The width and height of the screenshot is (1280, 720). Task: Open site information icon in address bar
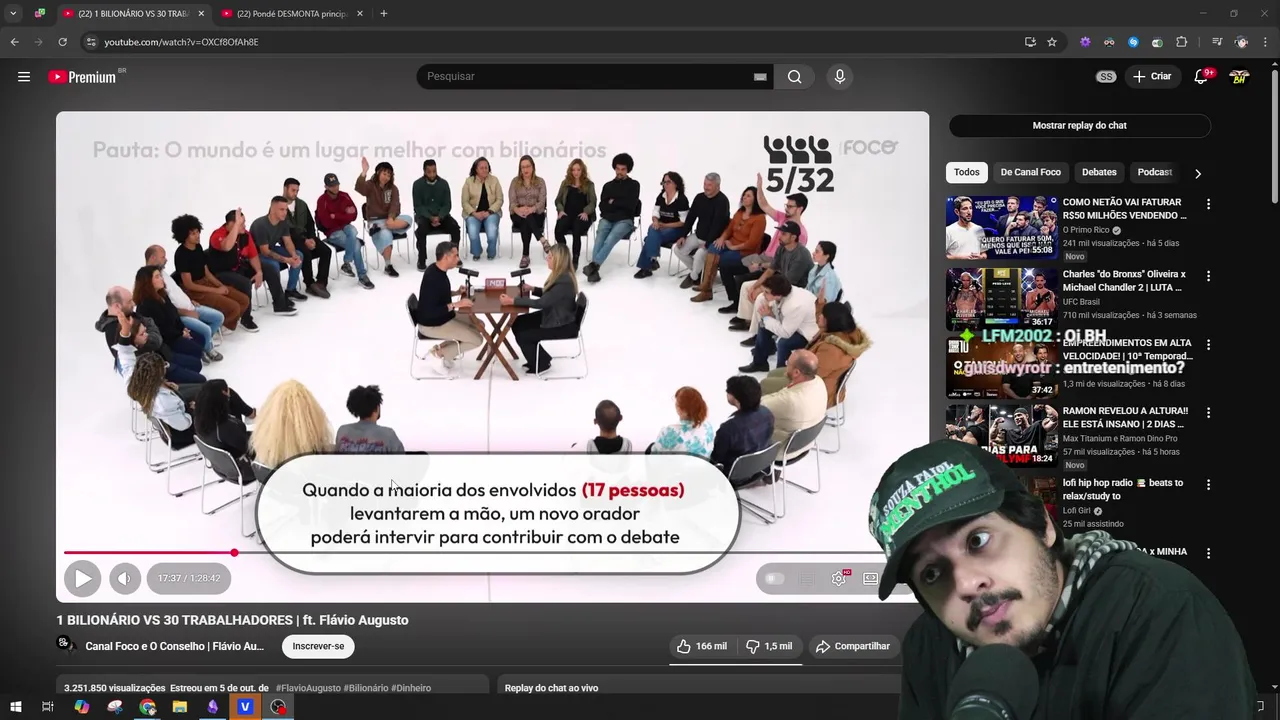pyautogui.click(x=91, y=42)
